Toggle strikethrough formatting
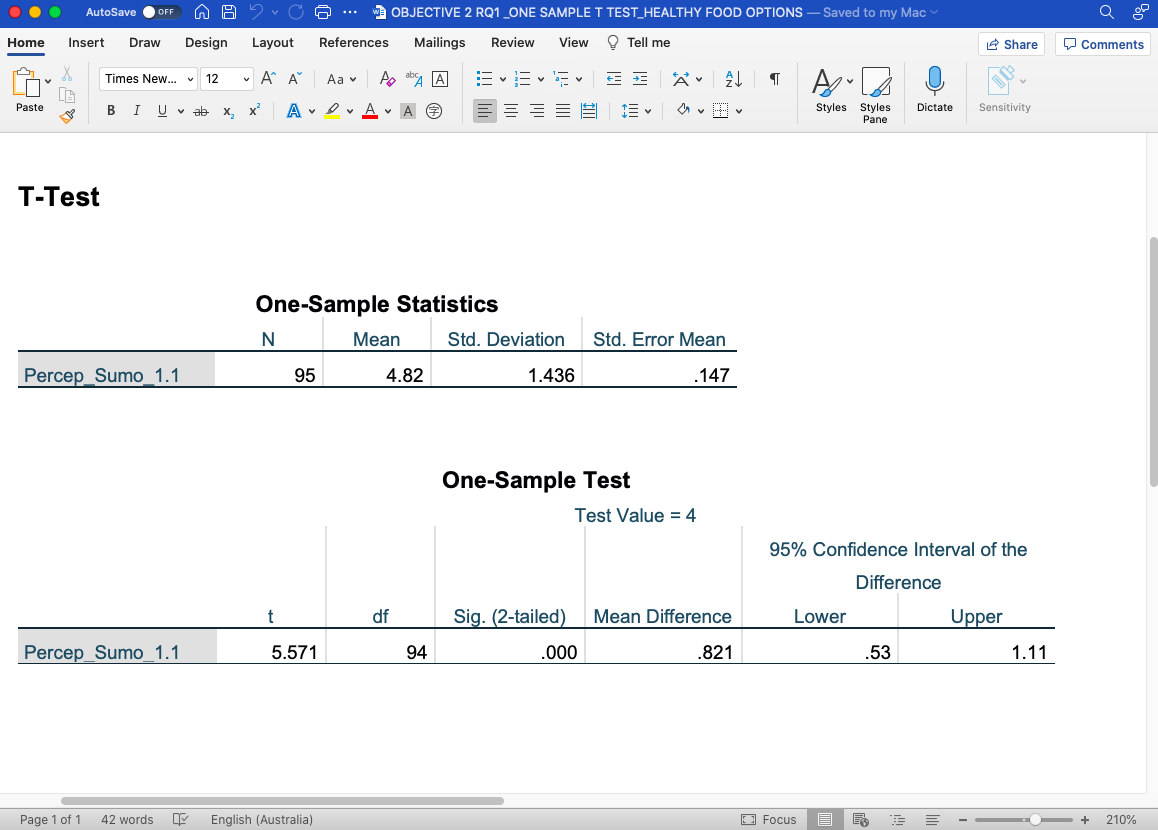 coord(201,111)
